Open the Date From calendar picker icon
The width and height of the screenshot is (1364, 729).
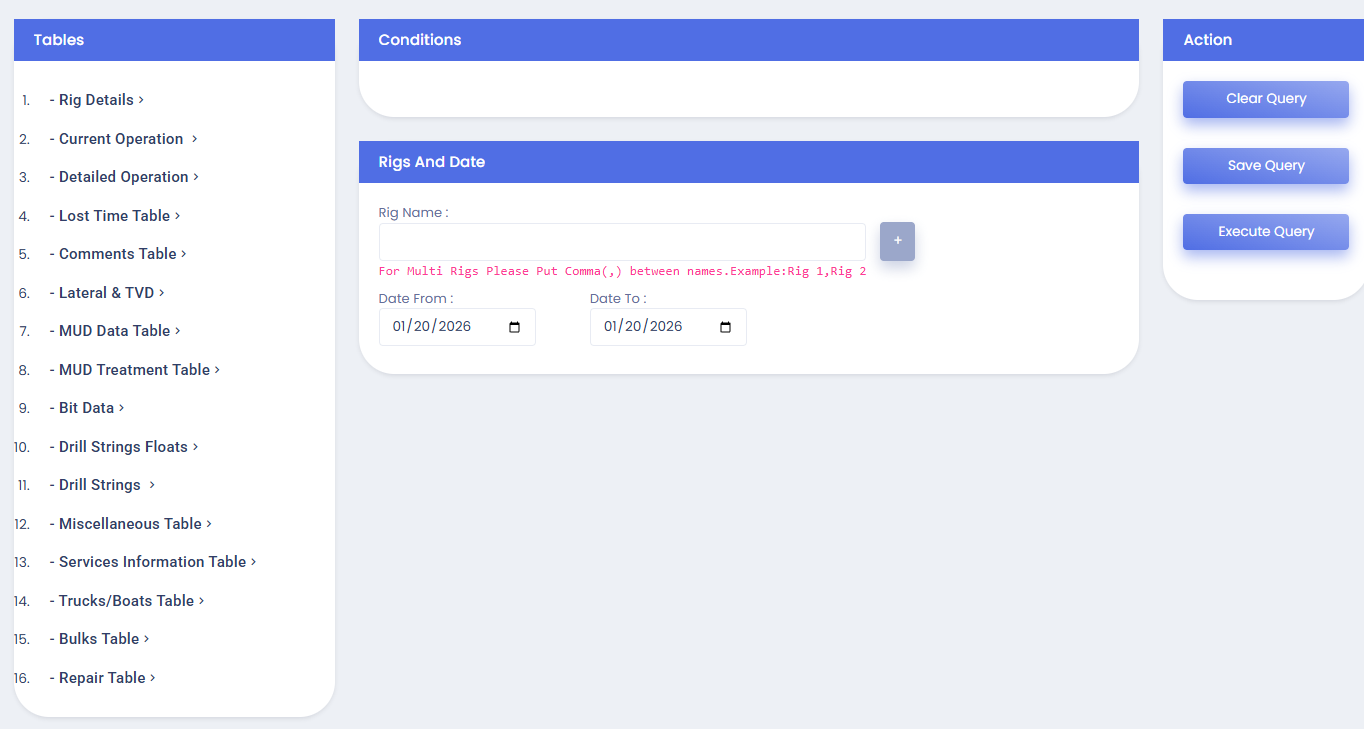tap(515, 327)
